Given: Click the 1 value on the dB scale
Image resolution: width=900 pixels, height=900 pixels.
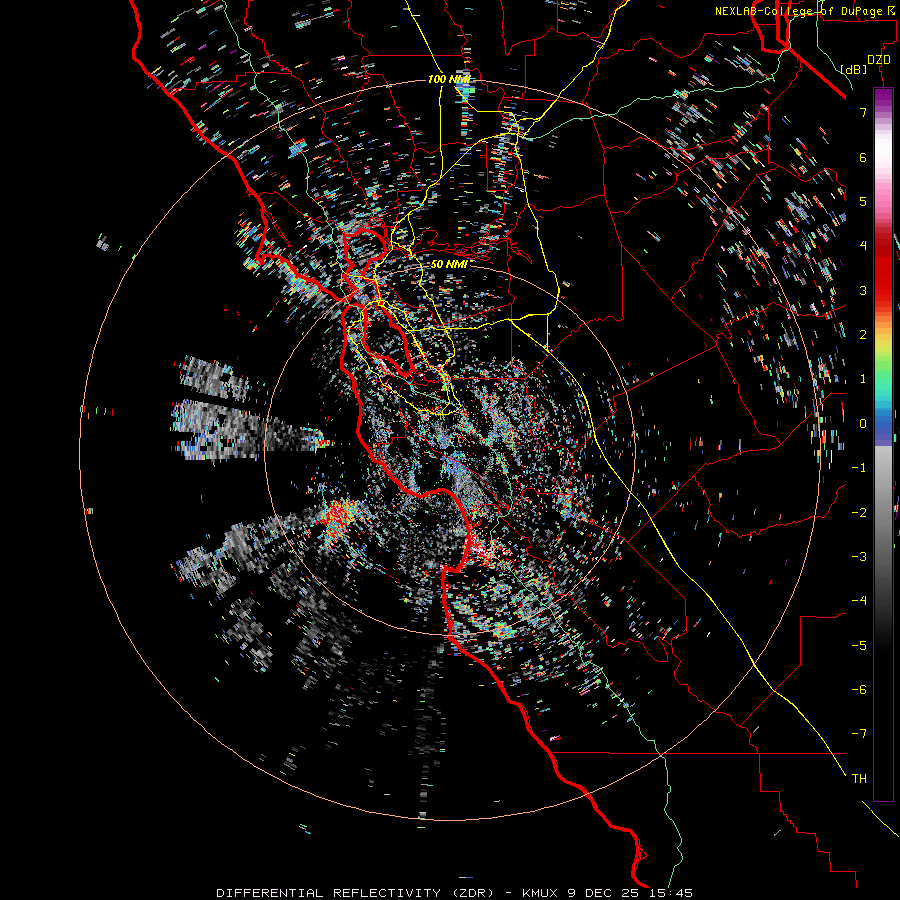Looking at the screenshot, I should (863, 379).
